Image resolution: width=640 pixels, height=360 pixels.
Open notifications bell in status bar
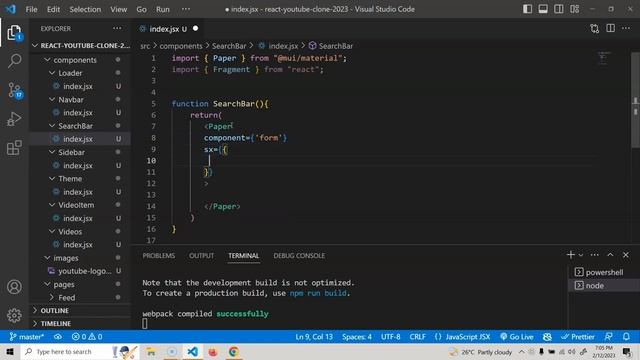point(626,337)
